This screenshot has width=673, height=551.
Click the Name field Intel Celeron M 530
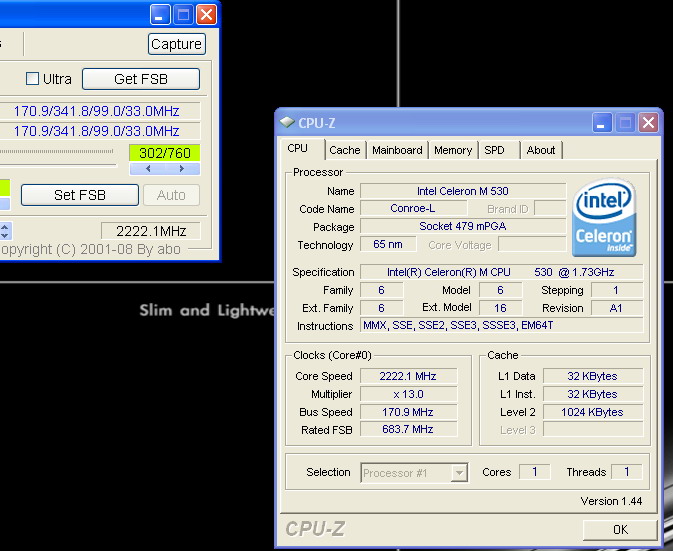click(x=463, y=191)
